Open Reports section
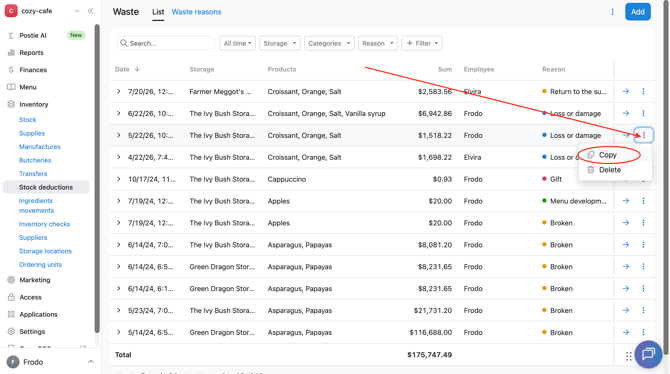670x374 pixels. 31,53
